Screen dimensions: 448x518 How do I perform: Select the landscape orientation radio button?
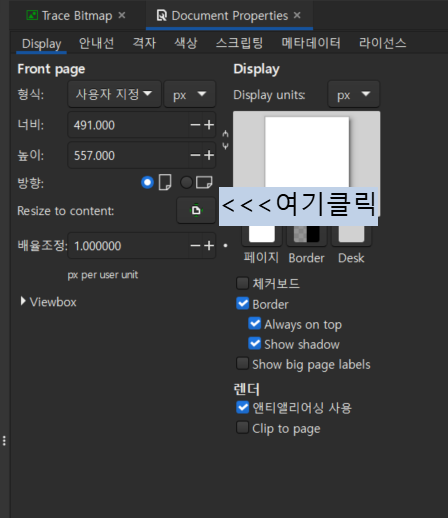point(186,182)
